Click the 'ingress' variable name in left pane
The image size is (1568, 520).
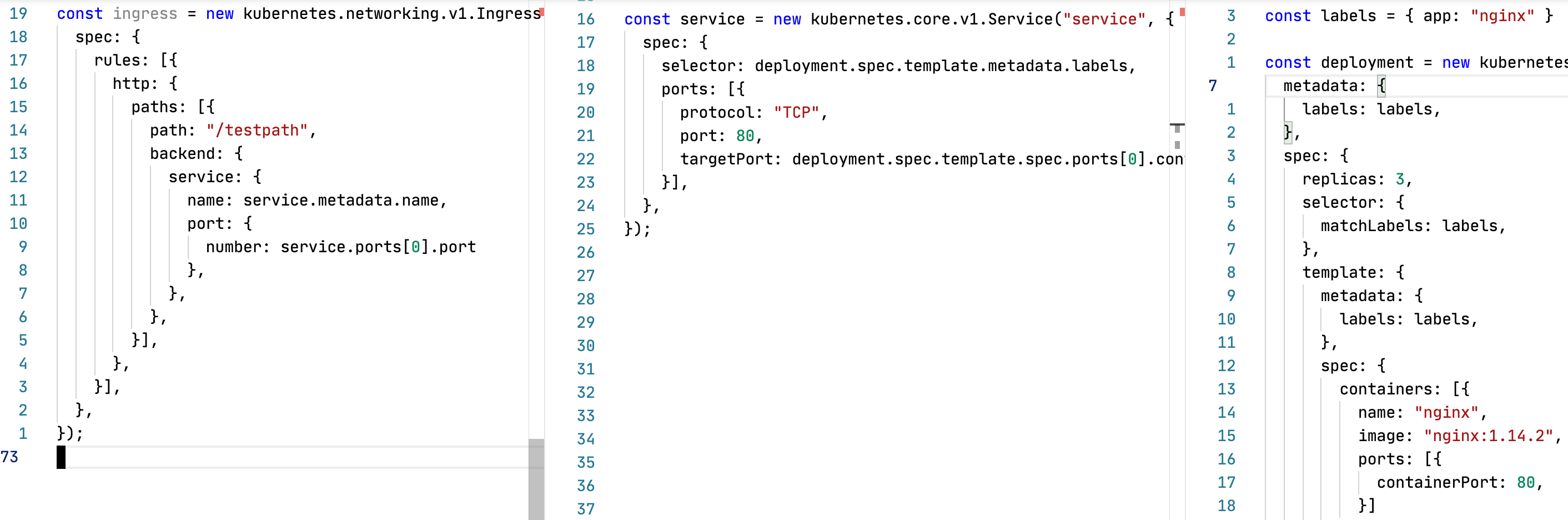(145, 13)
